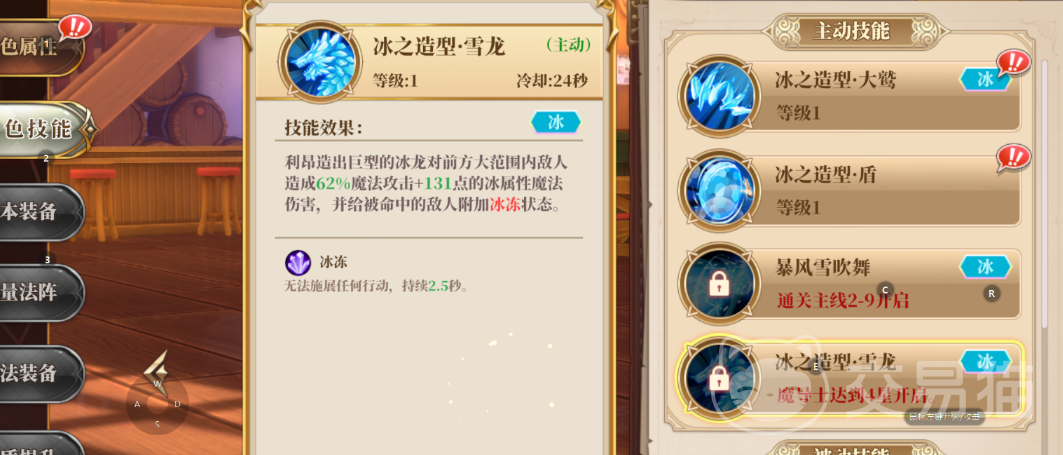1063x455 pixels.
Task: Click the purple 冰冻 status crystal icon
Action: point(298,262)
